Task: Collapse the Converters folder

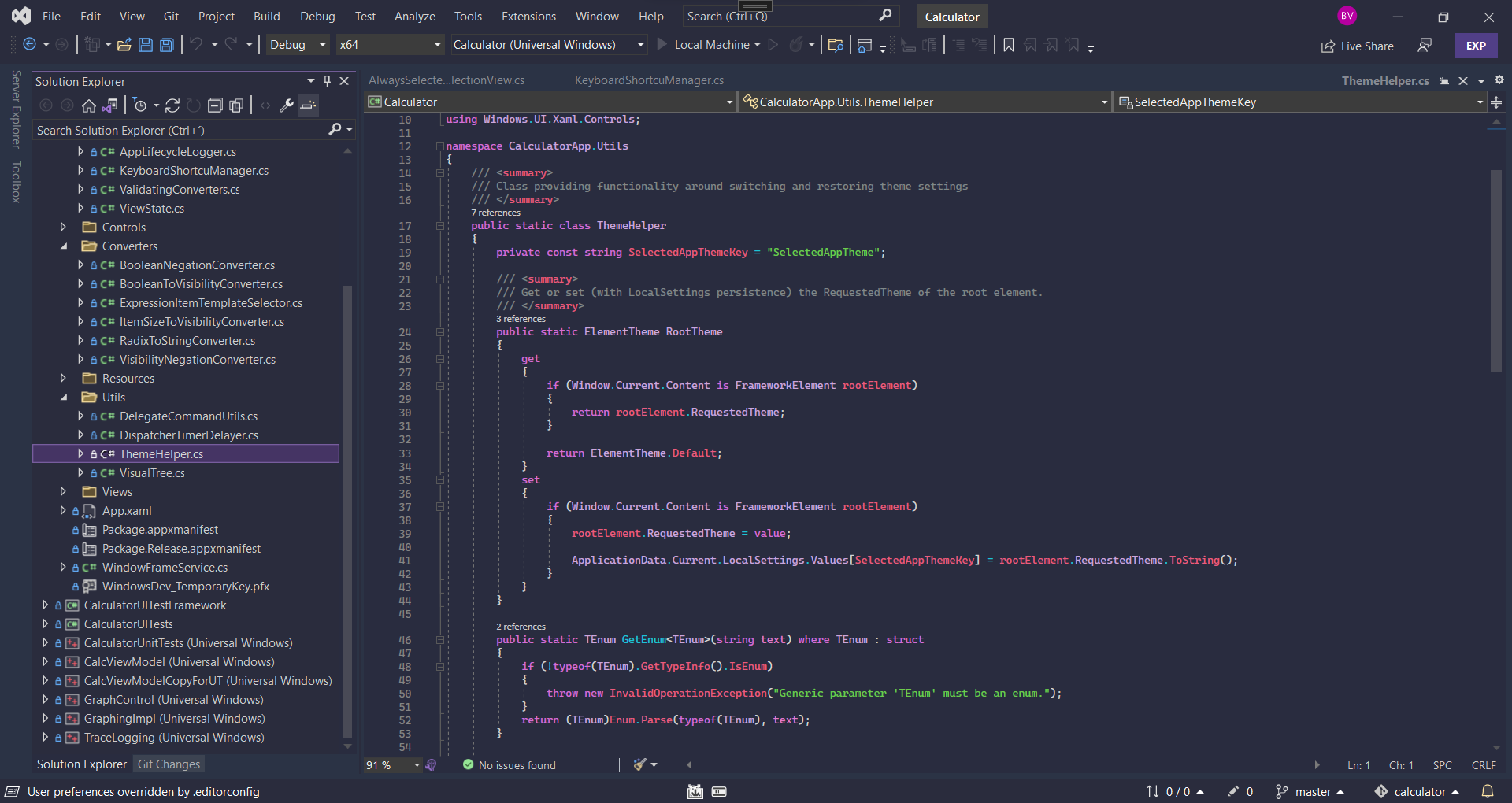Action: [x=63, y=246]
